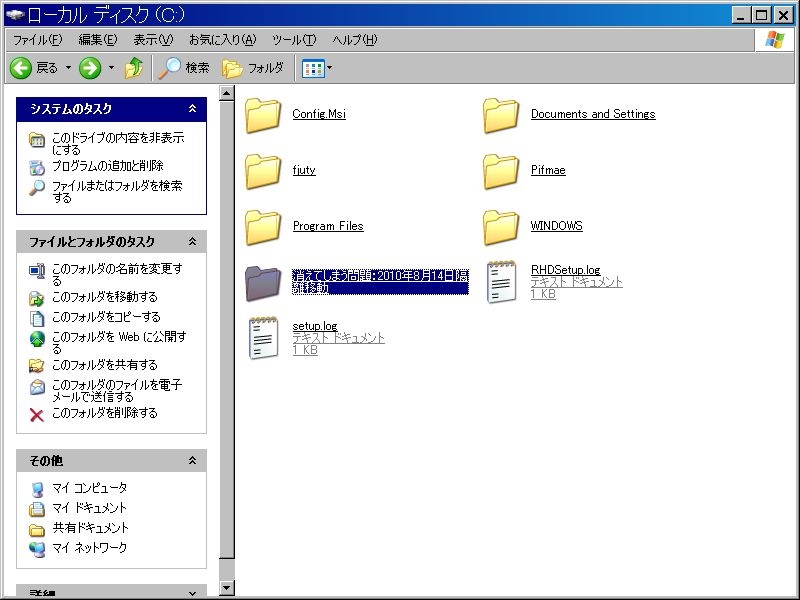Open the ファイル(F) menu
This screenshot has width=800, height=600.
click(37, 40)
